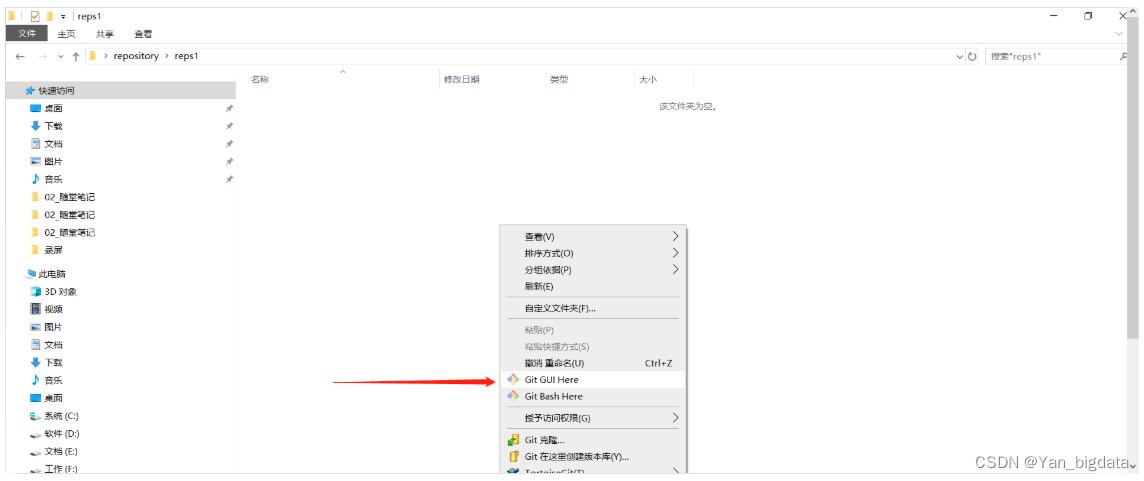Click the pin icon beside 桌面
This screenshot has width=1144, height=481.
(x=229, y=108)
